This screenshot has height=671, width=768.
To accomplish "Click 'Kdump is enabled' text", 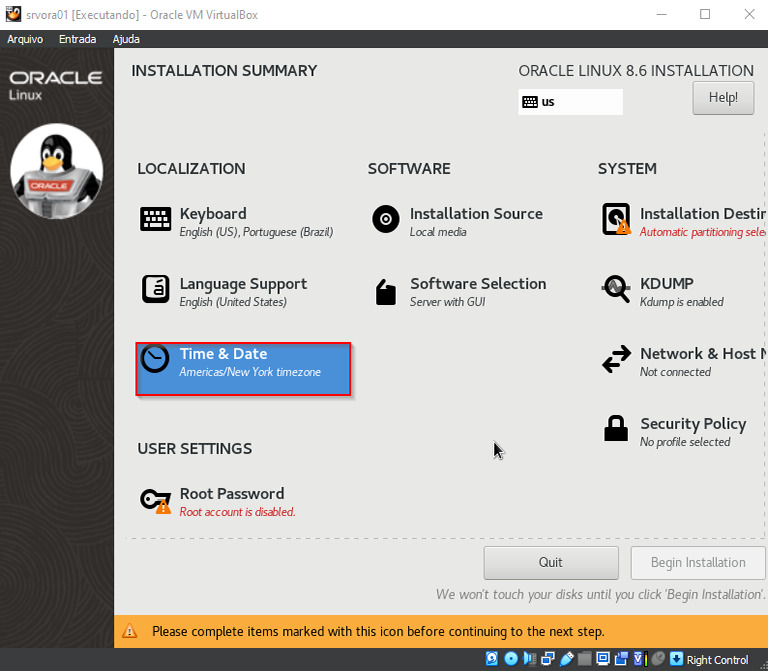I will [x=681, y=302].
